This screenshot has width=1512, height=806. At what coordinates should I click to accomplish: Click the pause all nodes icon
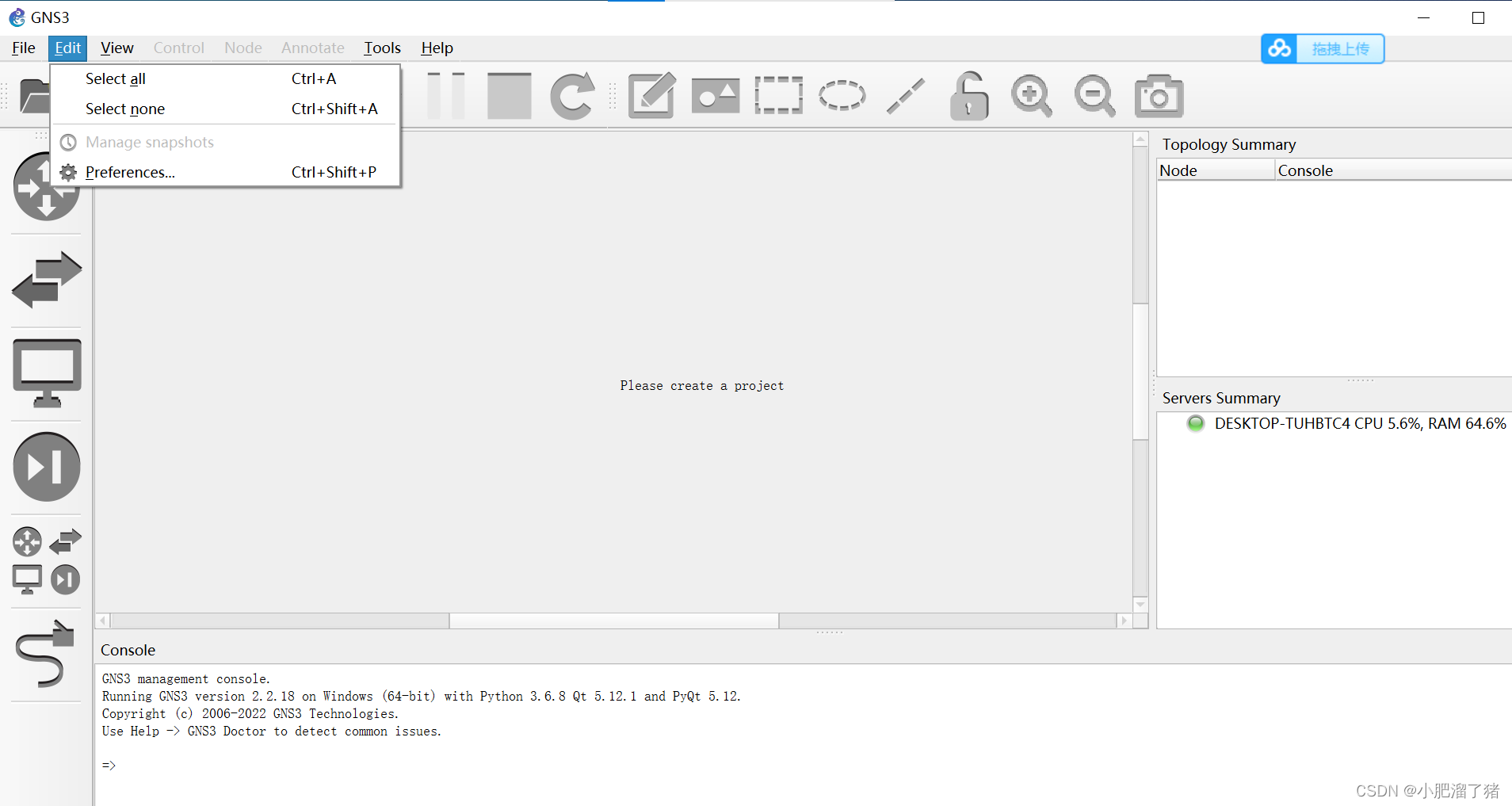tap(446, 96)
